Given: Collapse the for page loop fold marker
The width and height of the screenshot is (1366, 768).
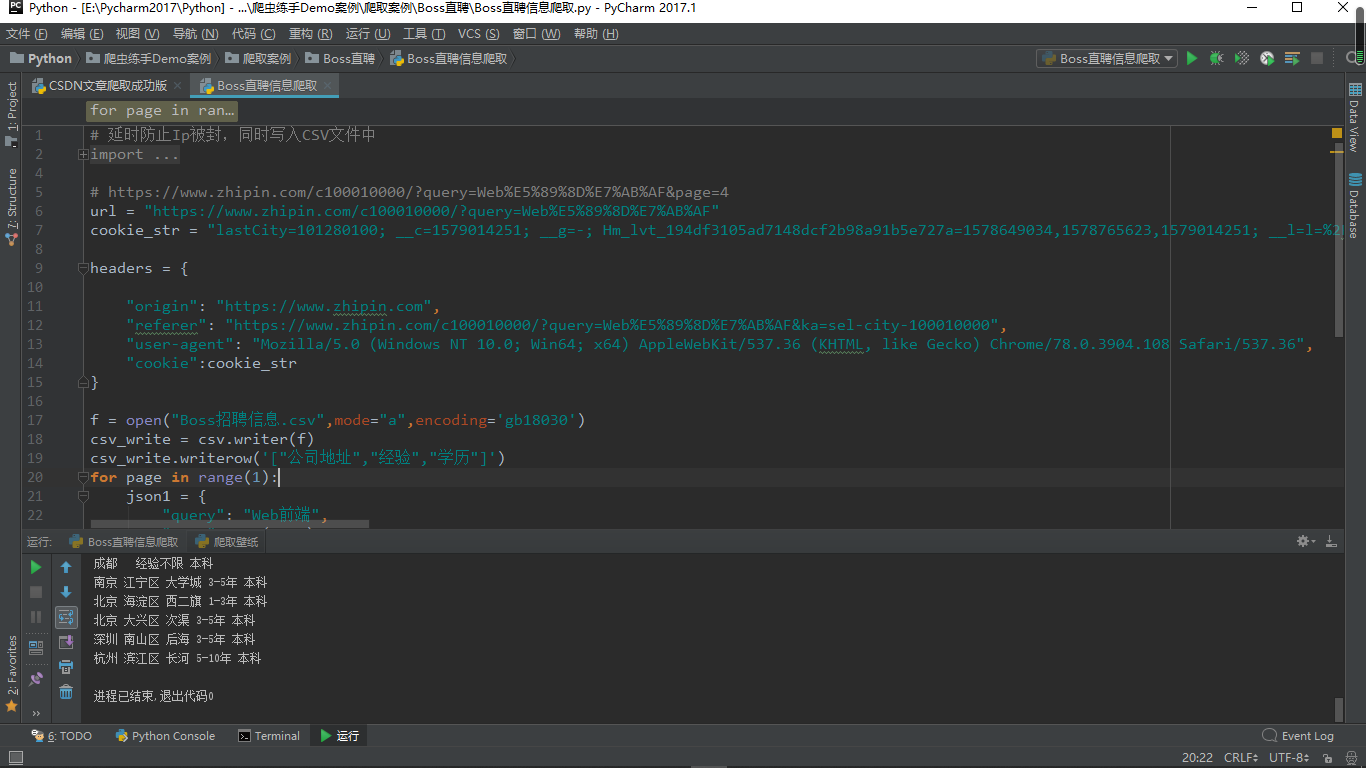Looking at the screenshot, I should tap(83, 477).
